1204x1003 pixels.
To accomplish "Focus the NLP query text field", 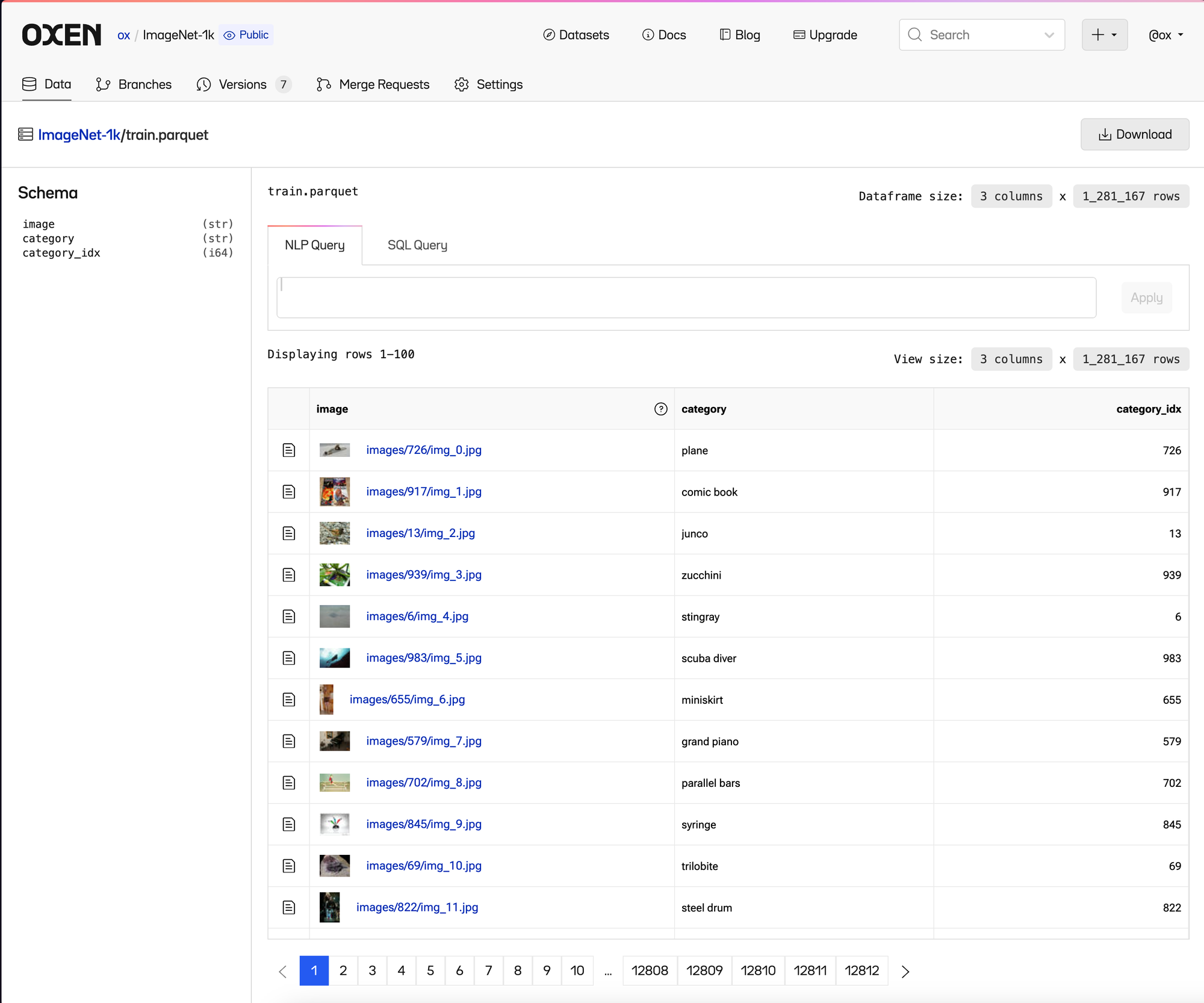I will [686, 297].
